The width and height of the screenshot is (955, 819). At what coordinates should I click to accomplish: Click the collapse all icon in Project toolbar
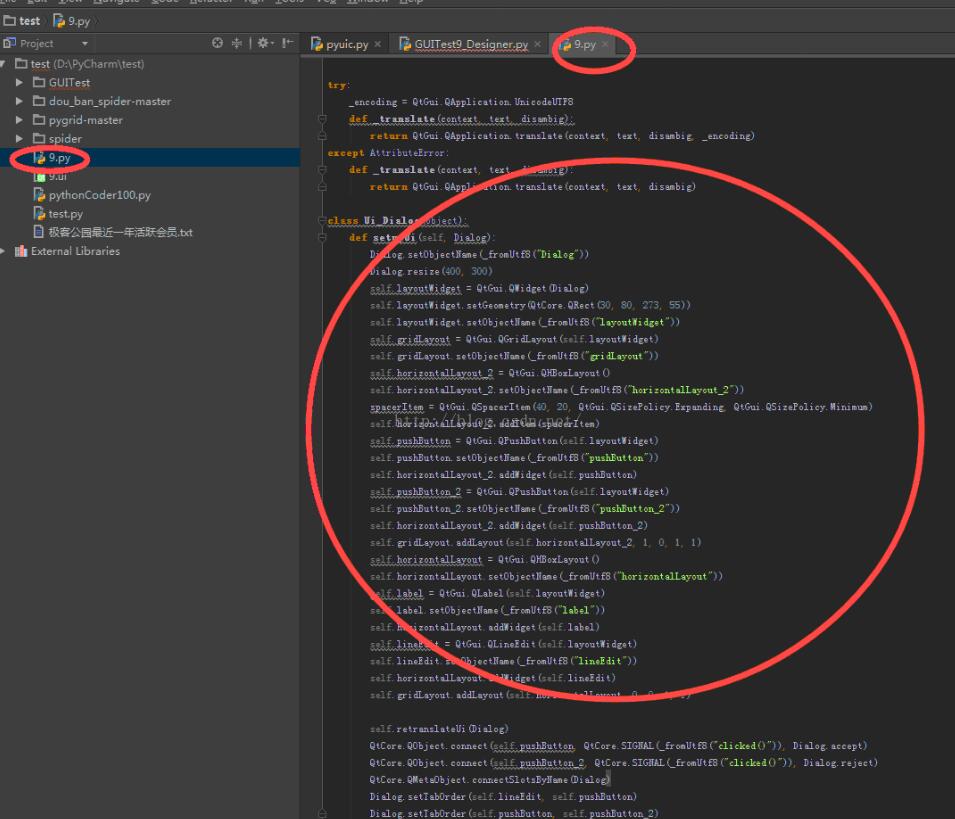coord(237,43)
